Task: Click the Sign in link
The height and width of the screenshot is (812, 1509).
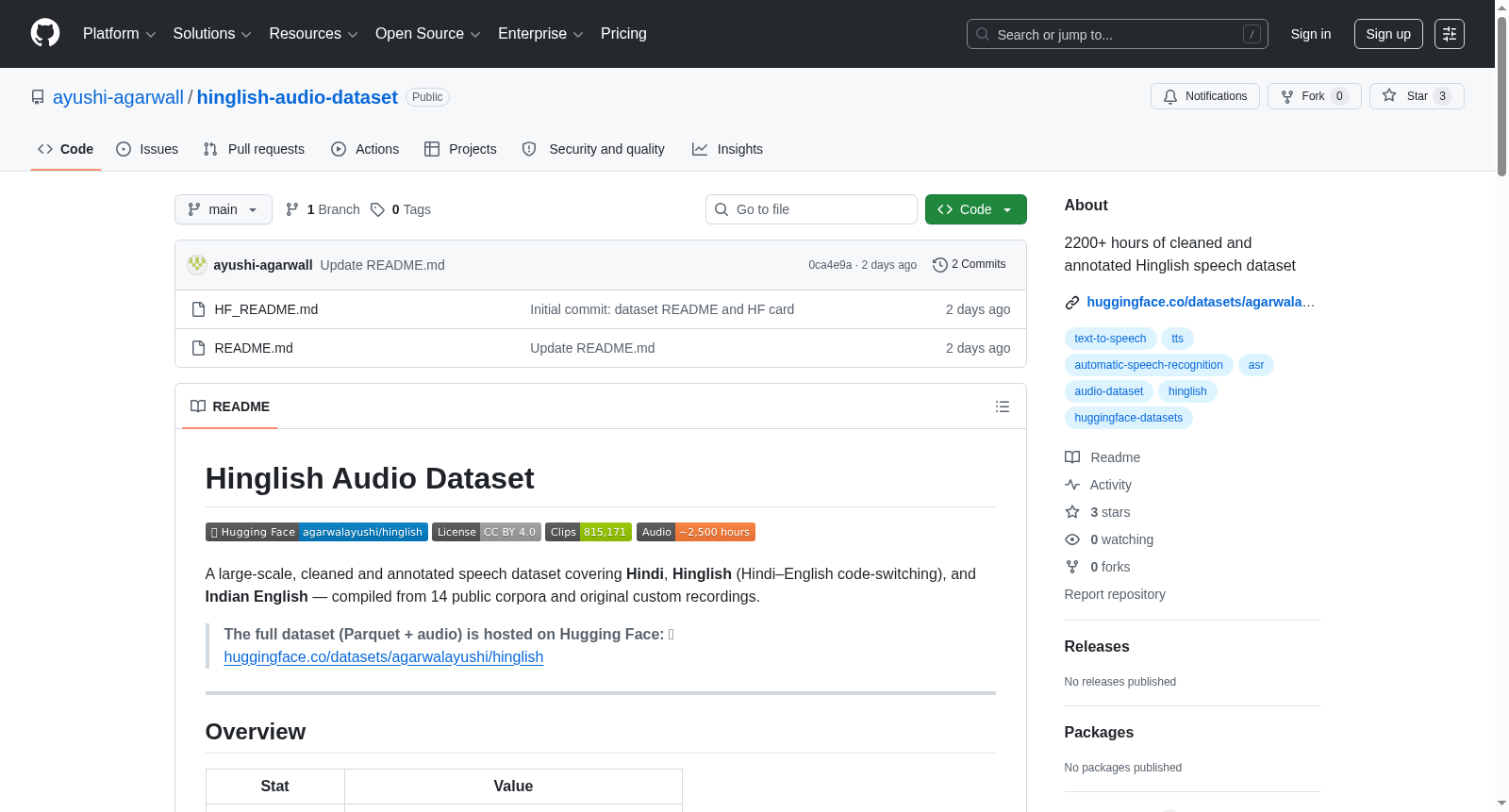Action: click(x=1311, y=34)
